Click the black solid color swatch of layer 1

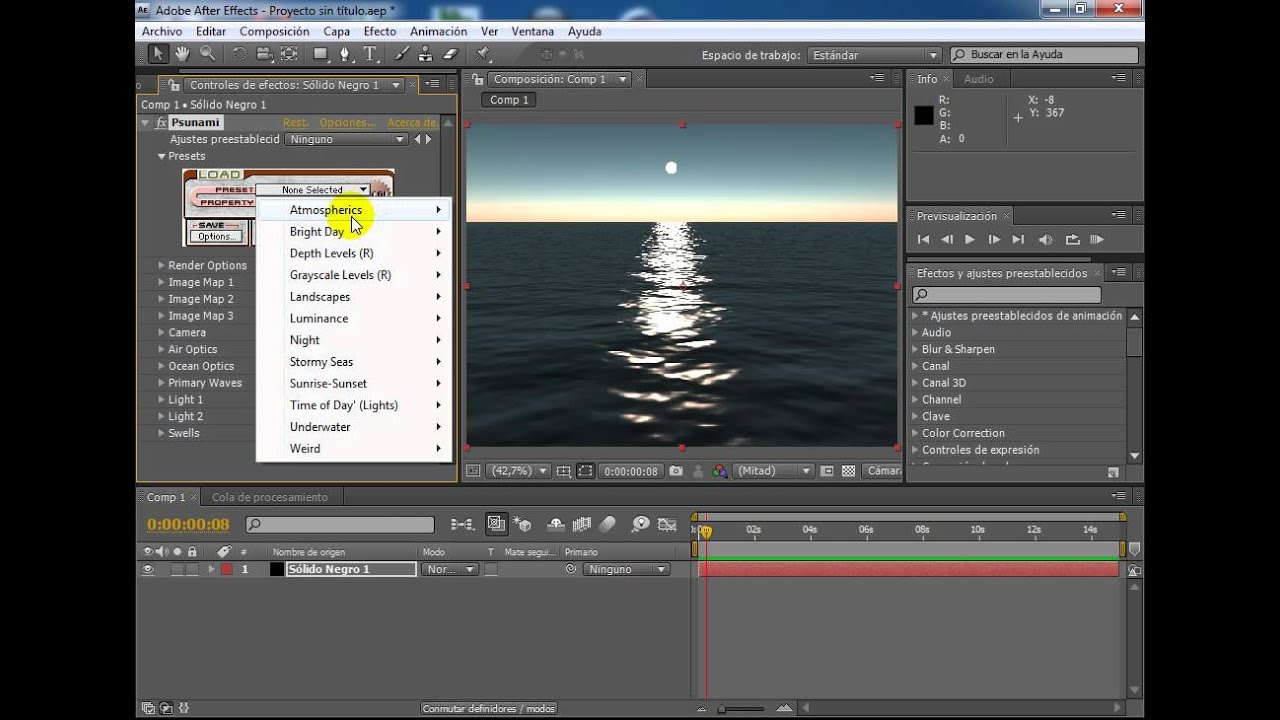(x=277, y=569)
